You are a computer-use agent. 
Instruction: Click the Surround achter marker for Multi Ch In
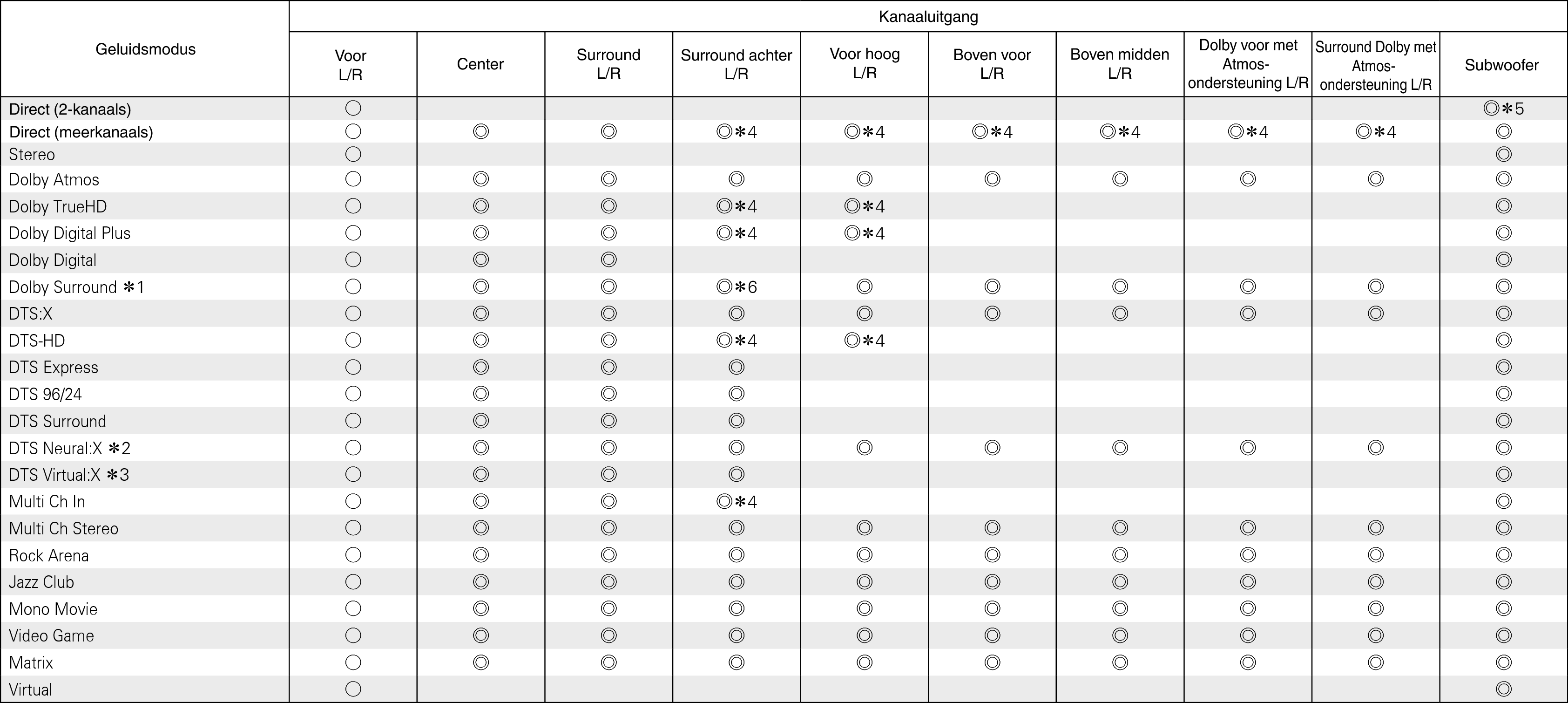click(736, 501)
